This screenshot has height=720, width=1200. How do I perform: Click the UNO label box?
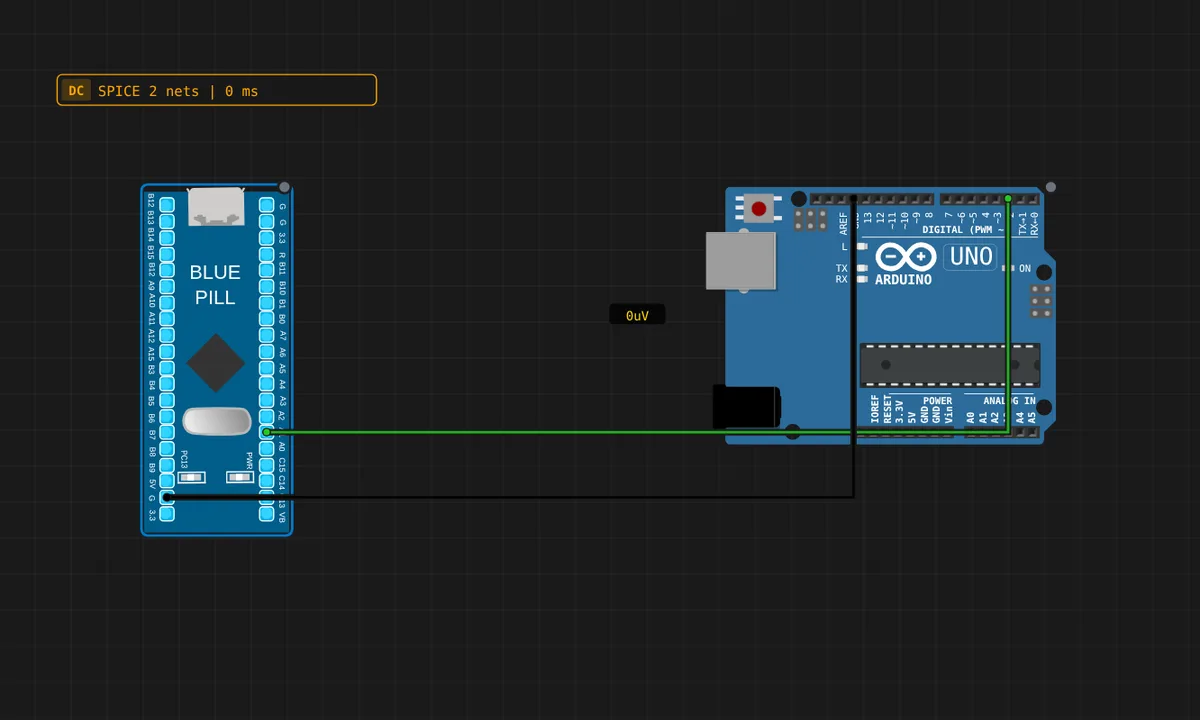coord(970,257)
